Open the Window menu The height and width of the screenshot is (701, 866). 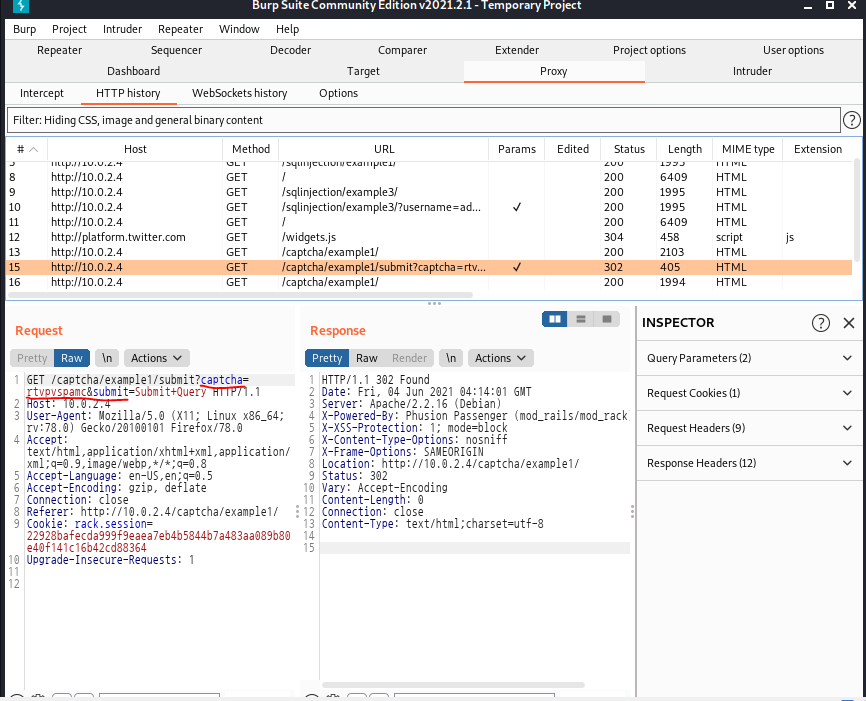239,29
